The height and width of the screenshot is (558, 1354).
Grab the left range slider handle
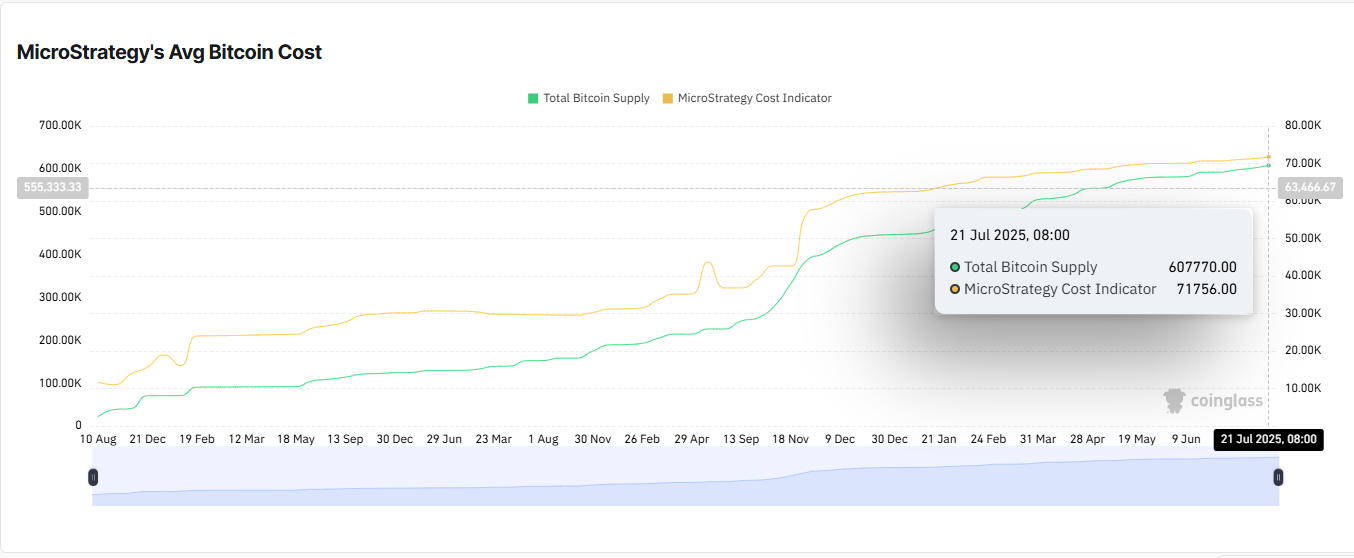93,478
